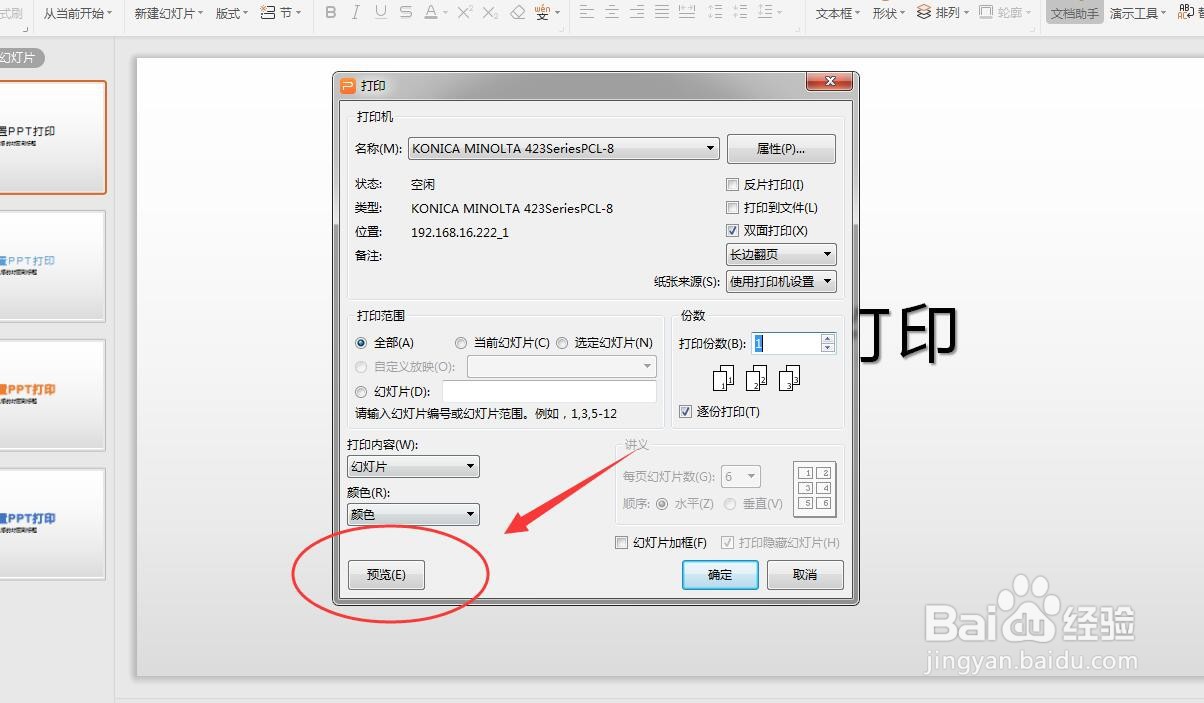Viewport: 1204px width, 703px height.
Task: Open the 版式 layout dropdown
Action: pos(232,13)
